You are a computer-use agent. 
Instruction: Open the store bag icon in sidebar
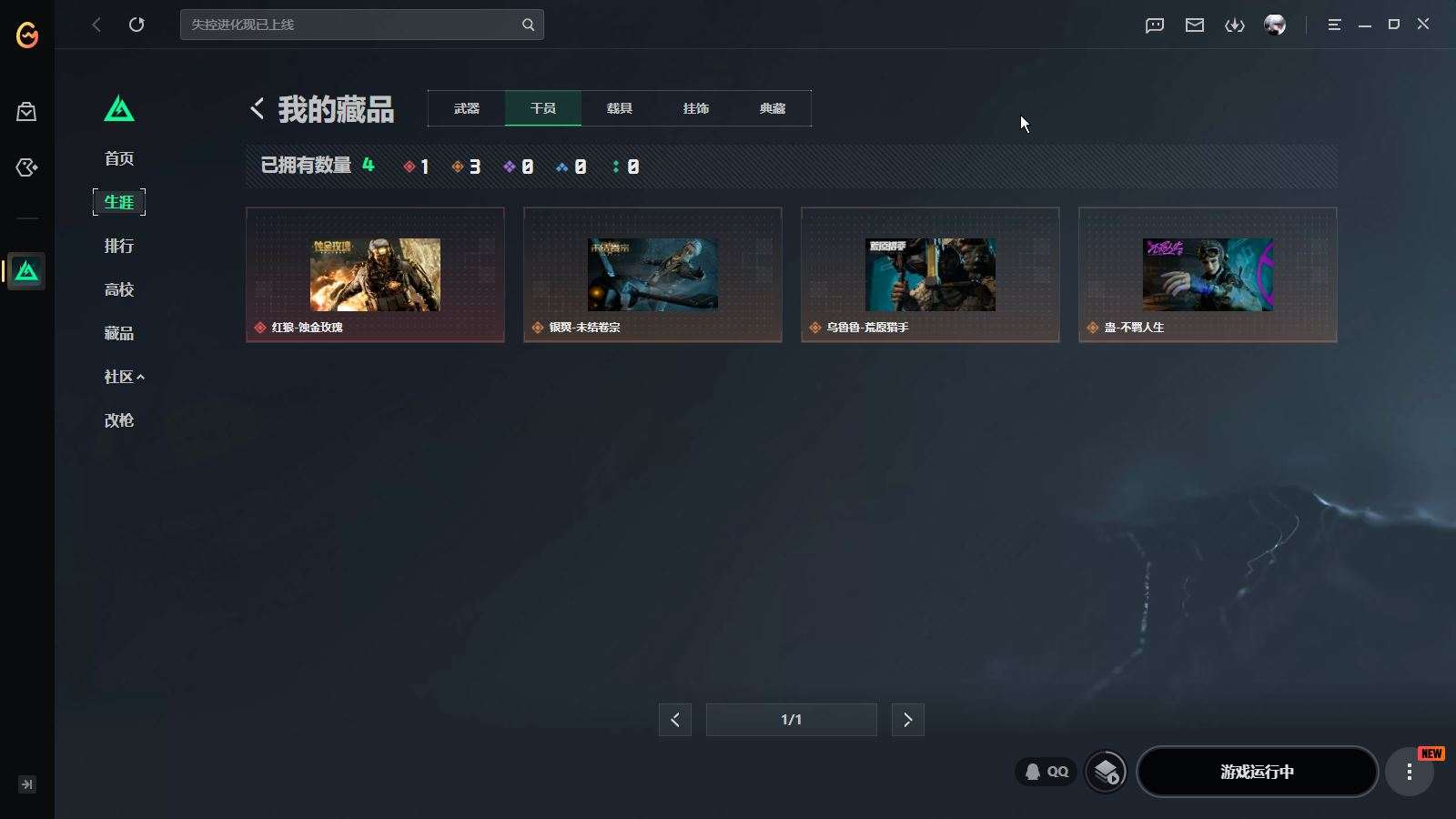coord(26,112)
